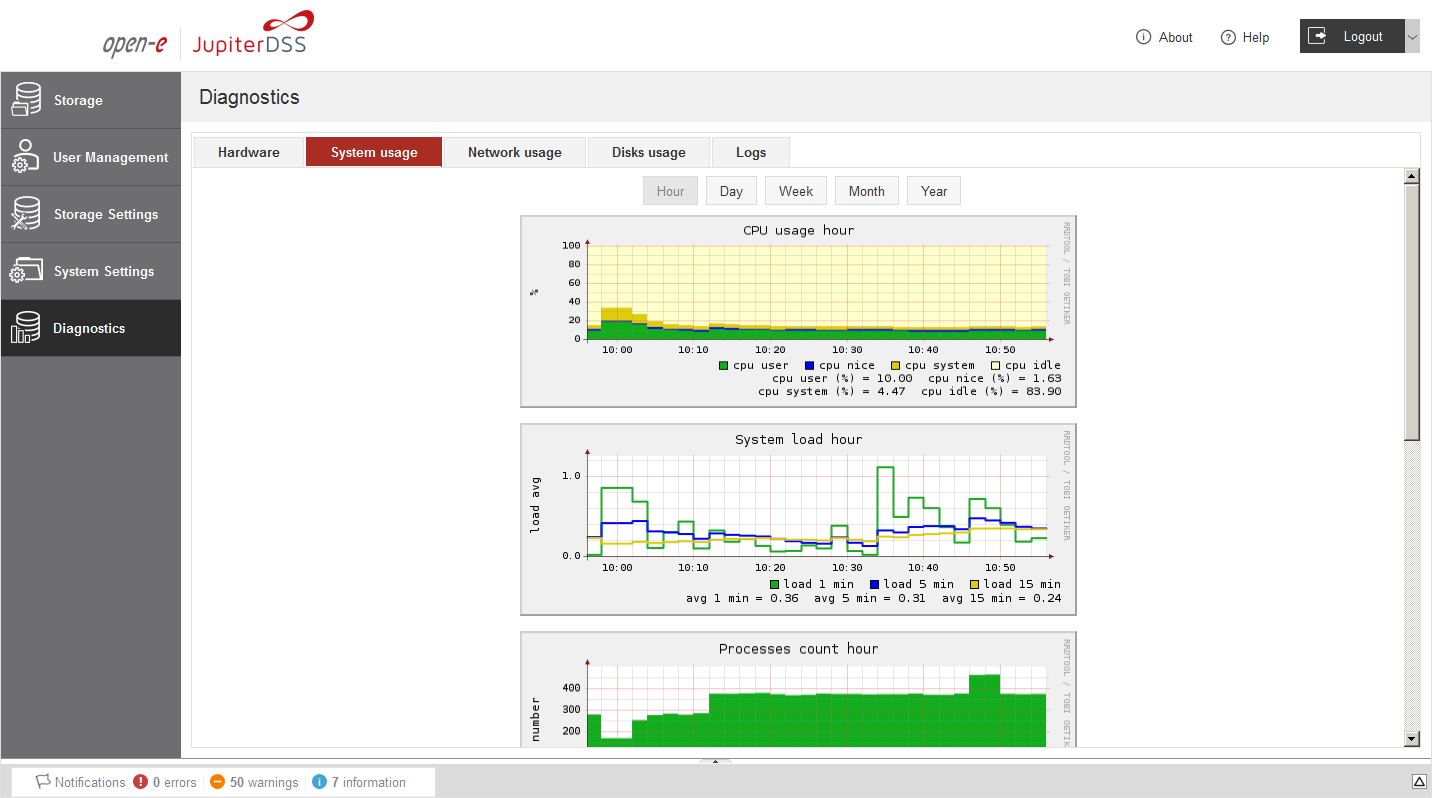Select the Diagnostics sidebar item

[x=91, y=328]
